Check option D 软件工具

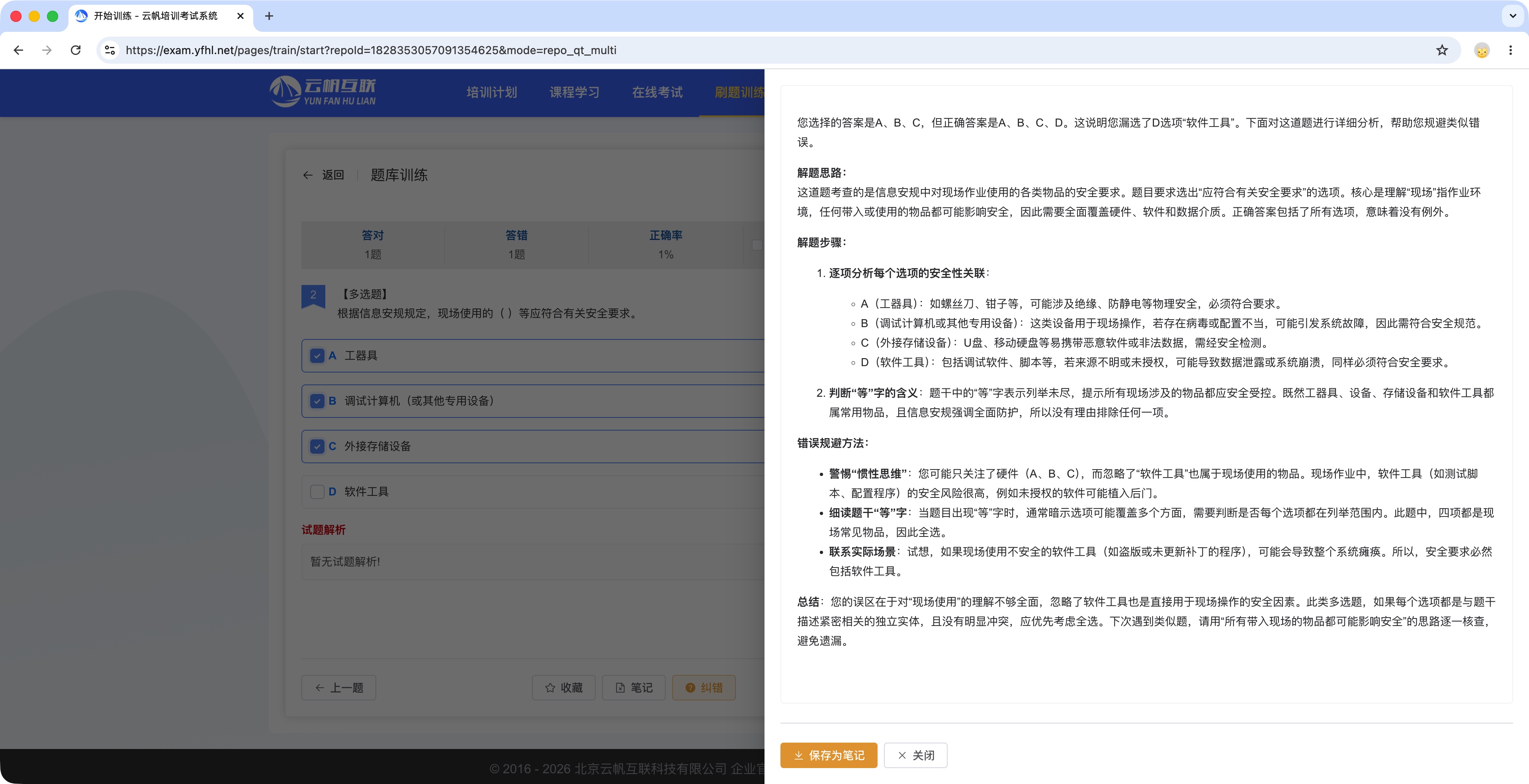click(x=317, y=491)
